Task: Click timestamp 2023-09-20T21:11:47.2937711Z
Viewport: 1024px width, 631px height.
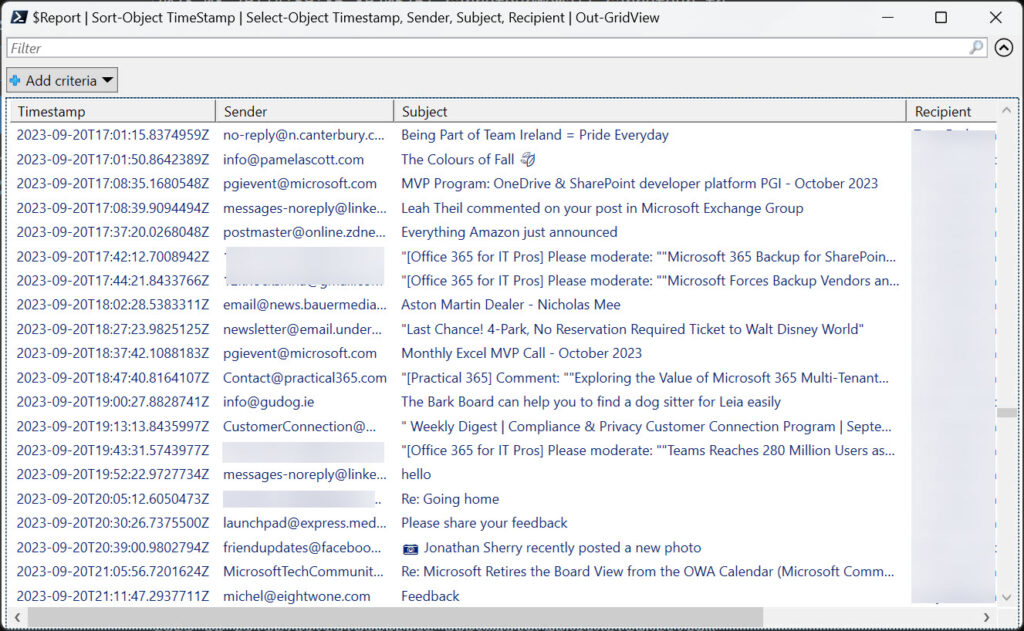Action: pyautogui.click(x=113, y=596)
